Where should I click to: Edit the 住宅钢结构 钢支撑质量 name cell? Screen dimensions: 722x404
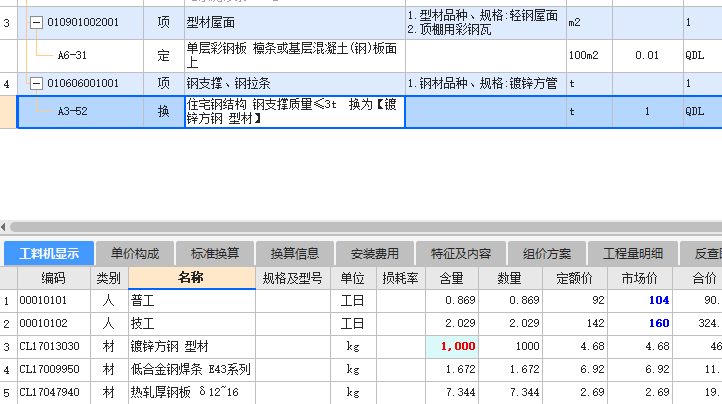(x=295, y=111)
